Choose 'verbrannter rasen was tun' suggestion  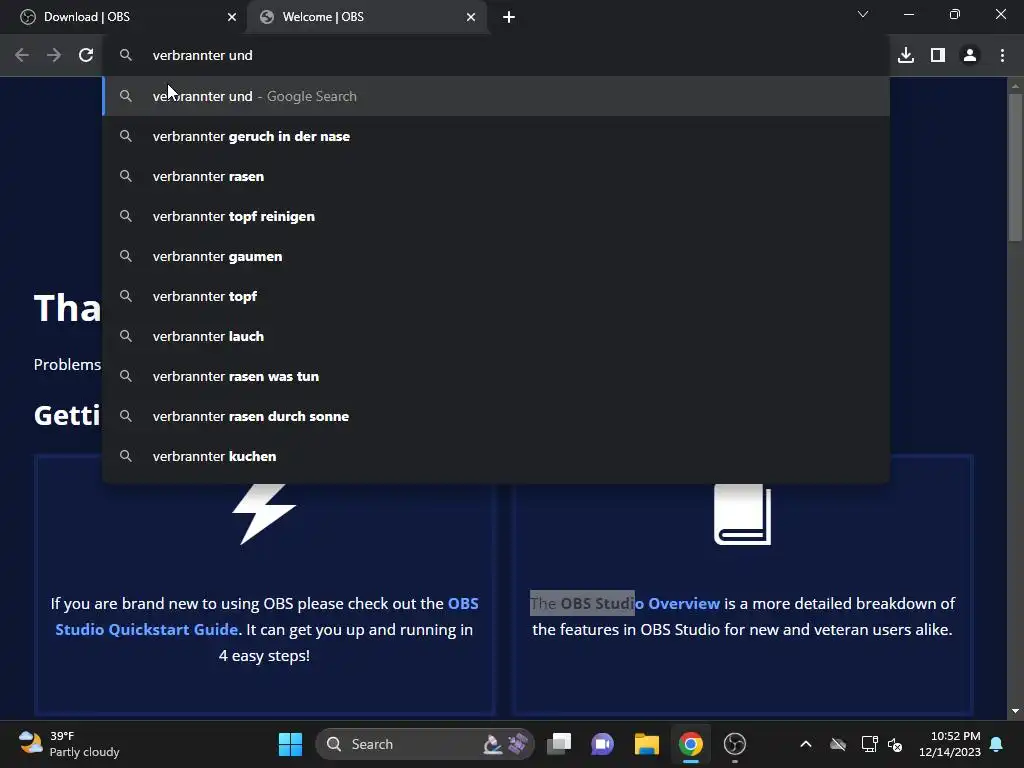496,376
